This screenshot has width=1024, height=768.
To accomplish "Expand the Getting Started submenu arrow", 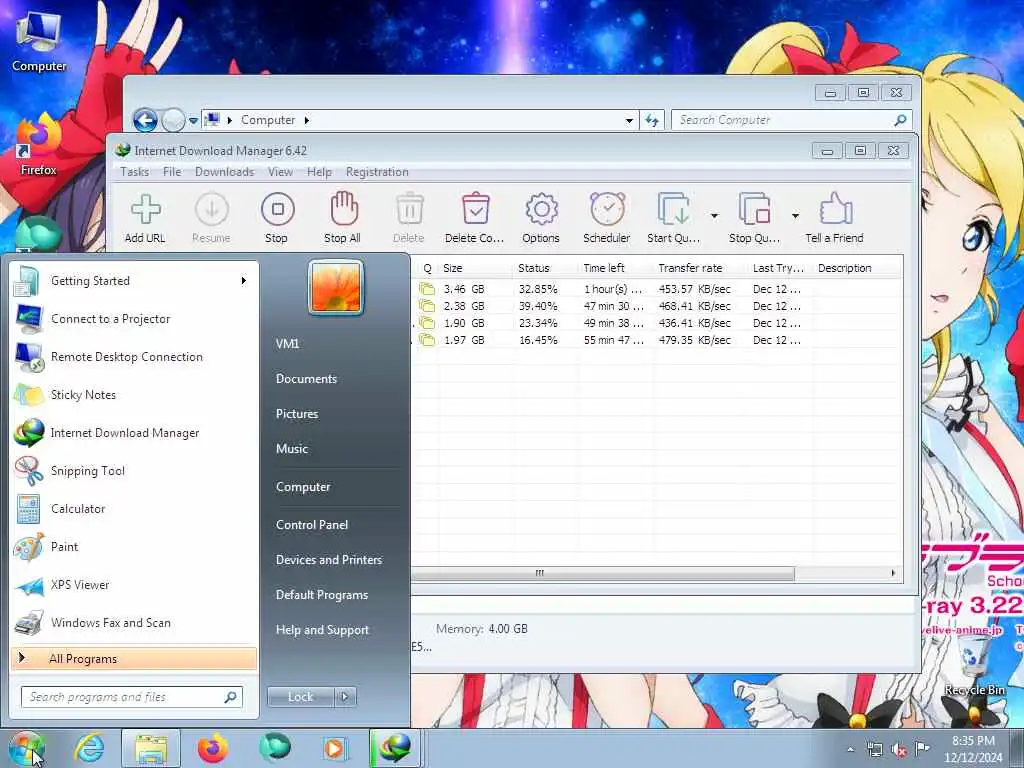I will coord(244,281).
